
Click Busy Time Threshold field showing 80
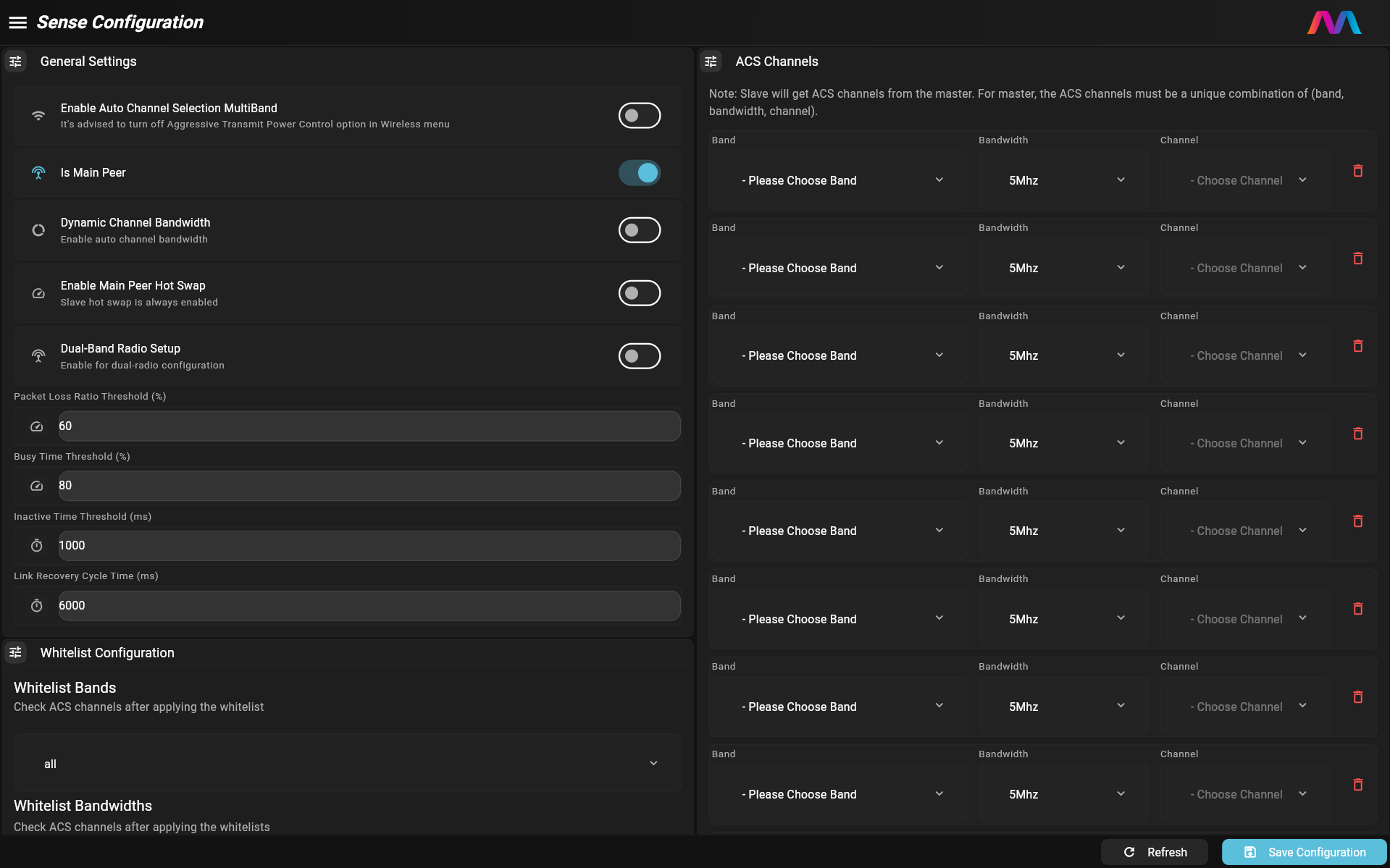(x=369, y=486)
